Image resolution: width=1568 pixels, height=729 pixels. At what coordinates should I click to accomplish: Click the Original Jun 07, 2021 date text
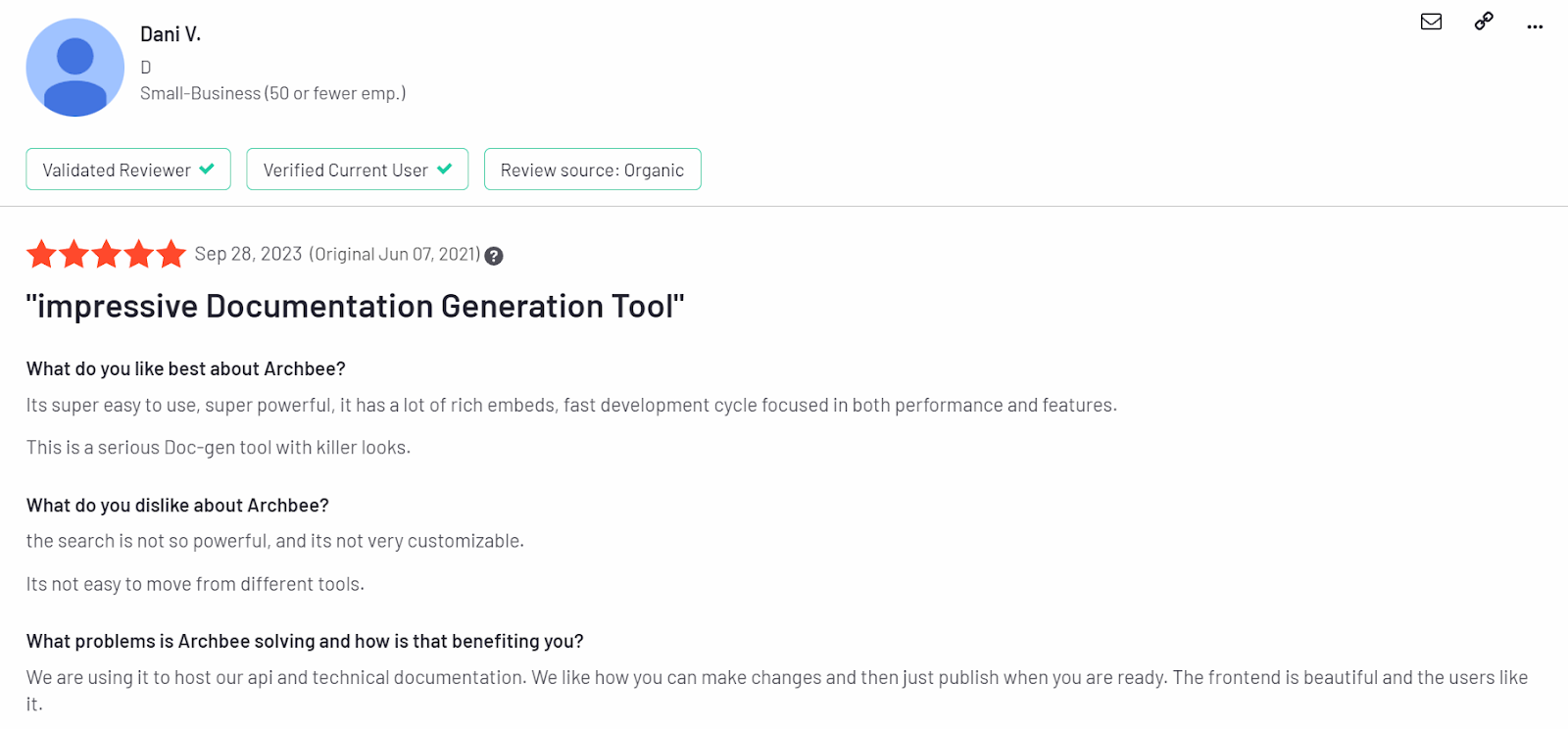[395, 255]
